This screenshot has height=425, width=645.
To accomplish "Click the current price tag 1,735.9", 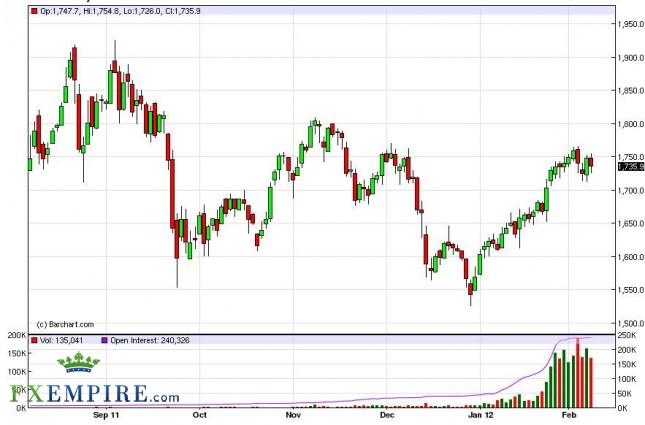I will point(631,167).
